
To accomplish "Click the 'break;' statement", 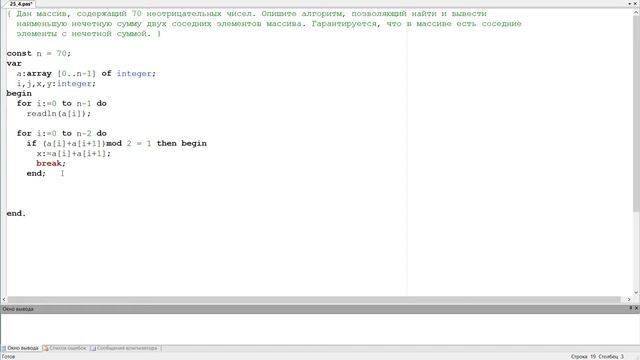I will coord(51,163).
